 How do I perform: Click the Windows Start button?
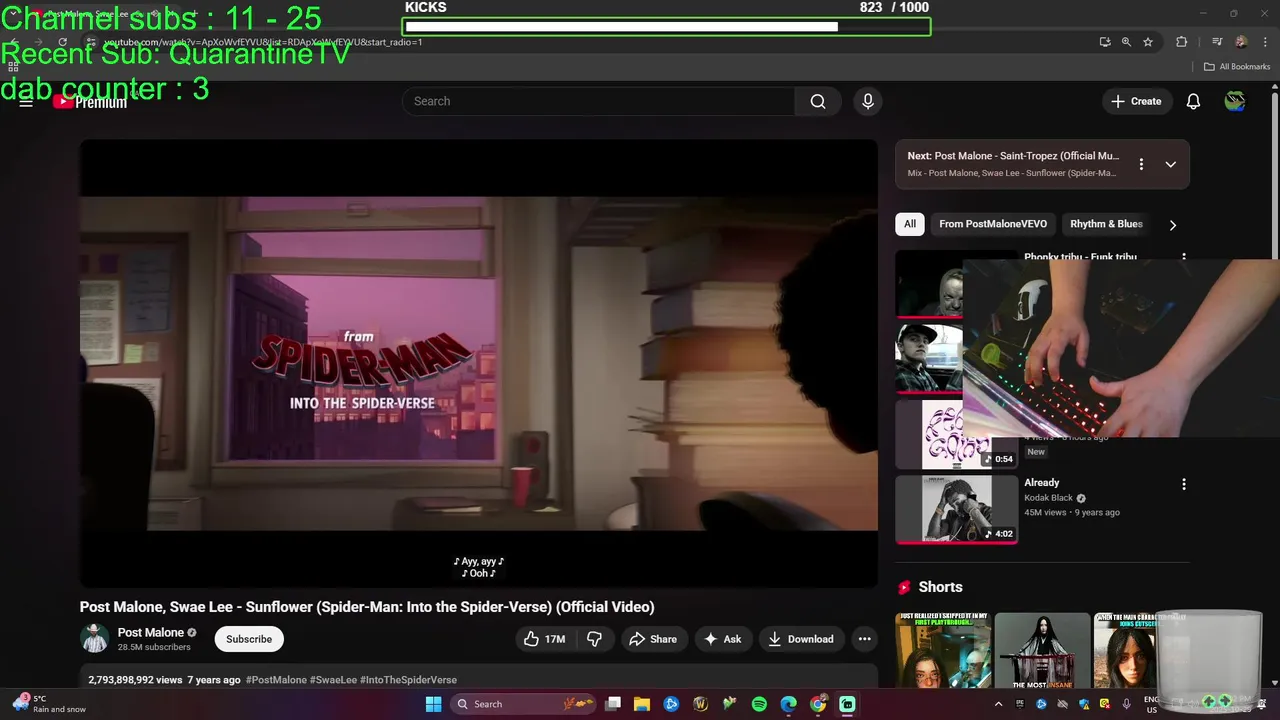click(x=433, y=704)
